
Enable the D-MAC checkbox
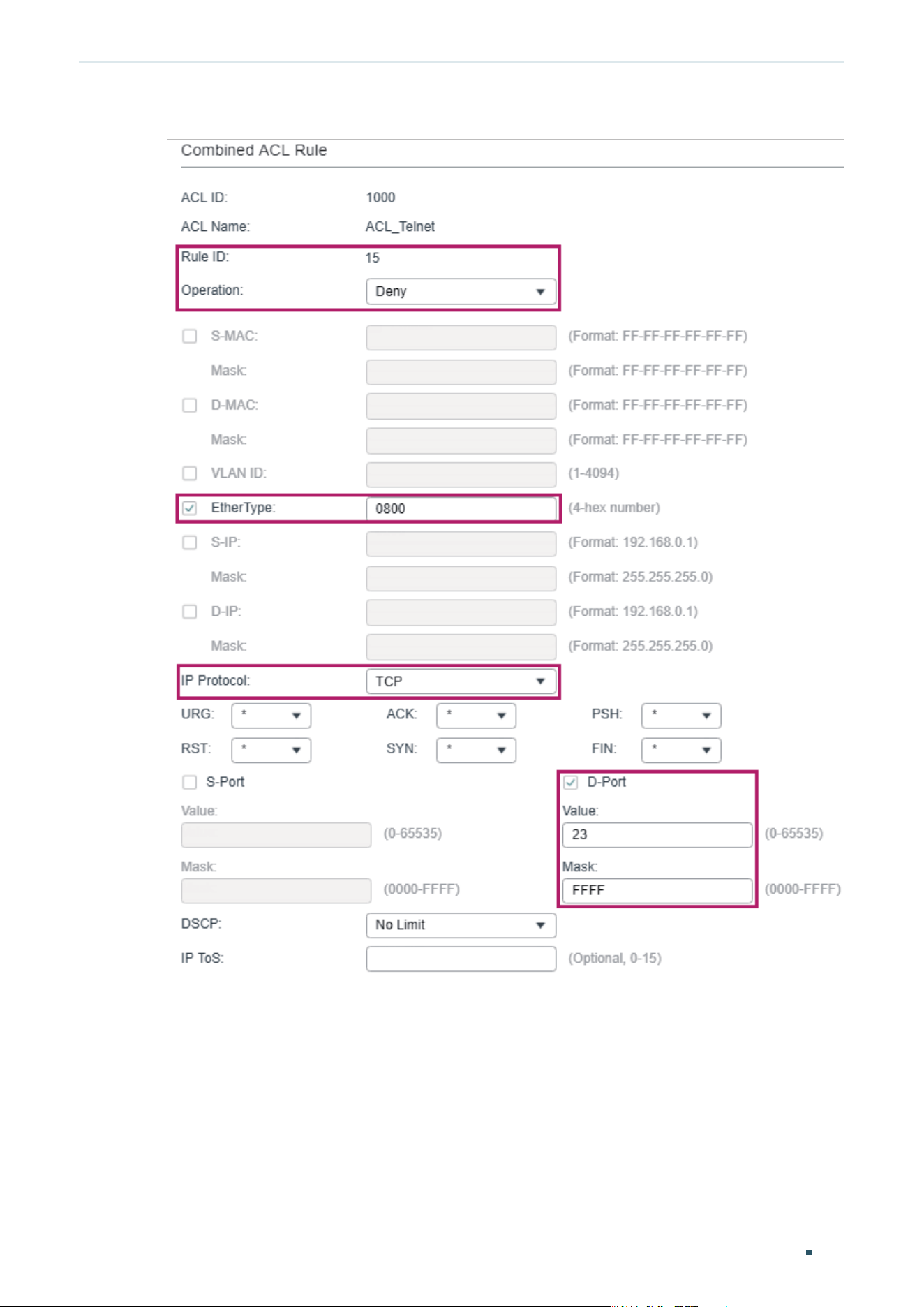click(189, 406)
